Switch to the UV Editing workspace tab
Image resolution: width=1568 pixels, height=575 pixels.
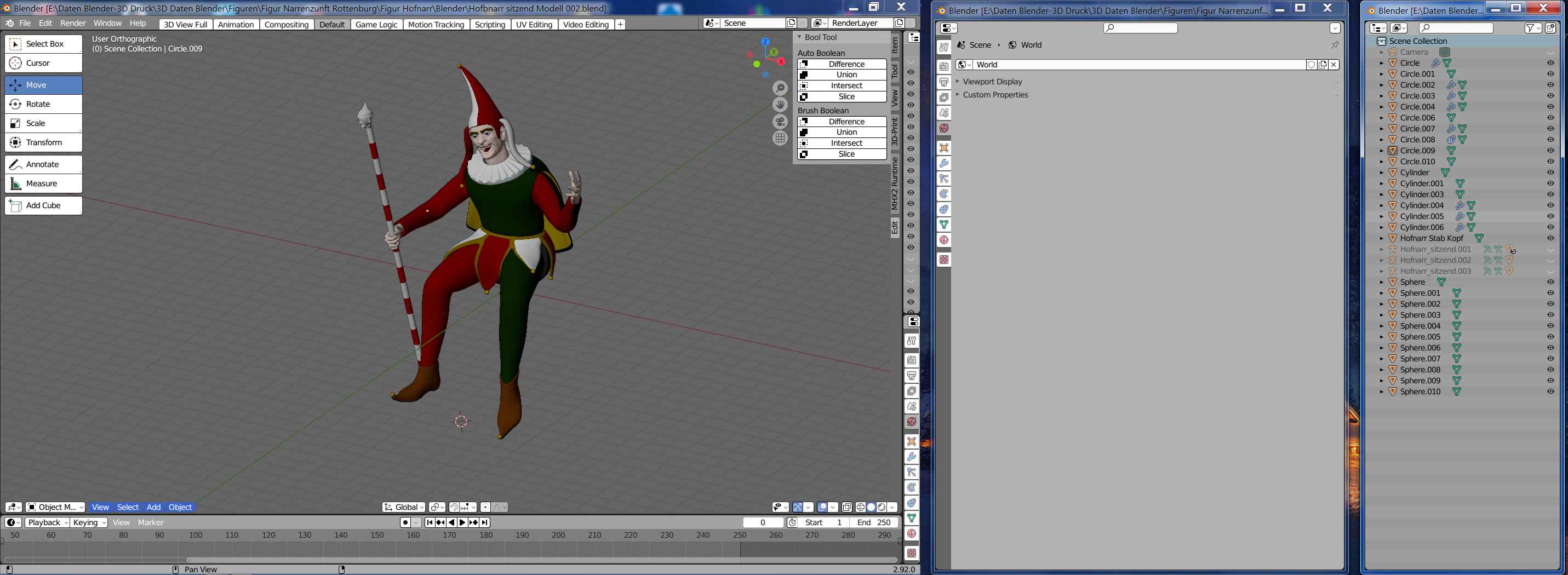click(533, 24)
